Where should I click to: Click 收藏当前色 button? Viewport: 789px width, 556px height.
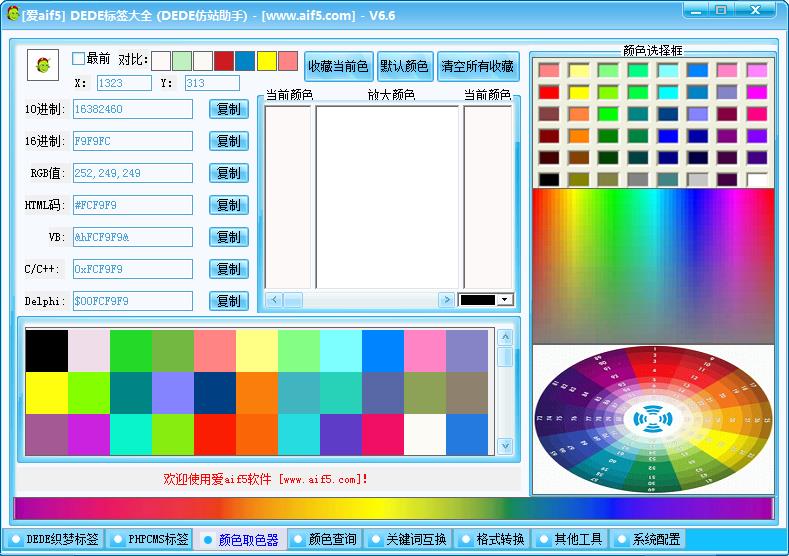[x=339, y=66]
